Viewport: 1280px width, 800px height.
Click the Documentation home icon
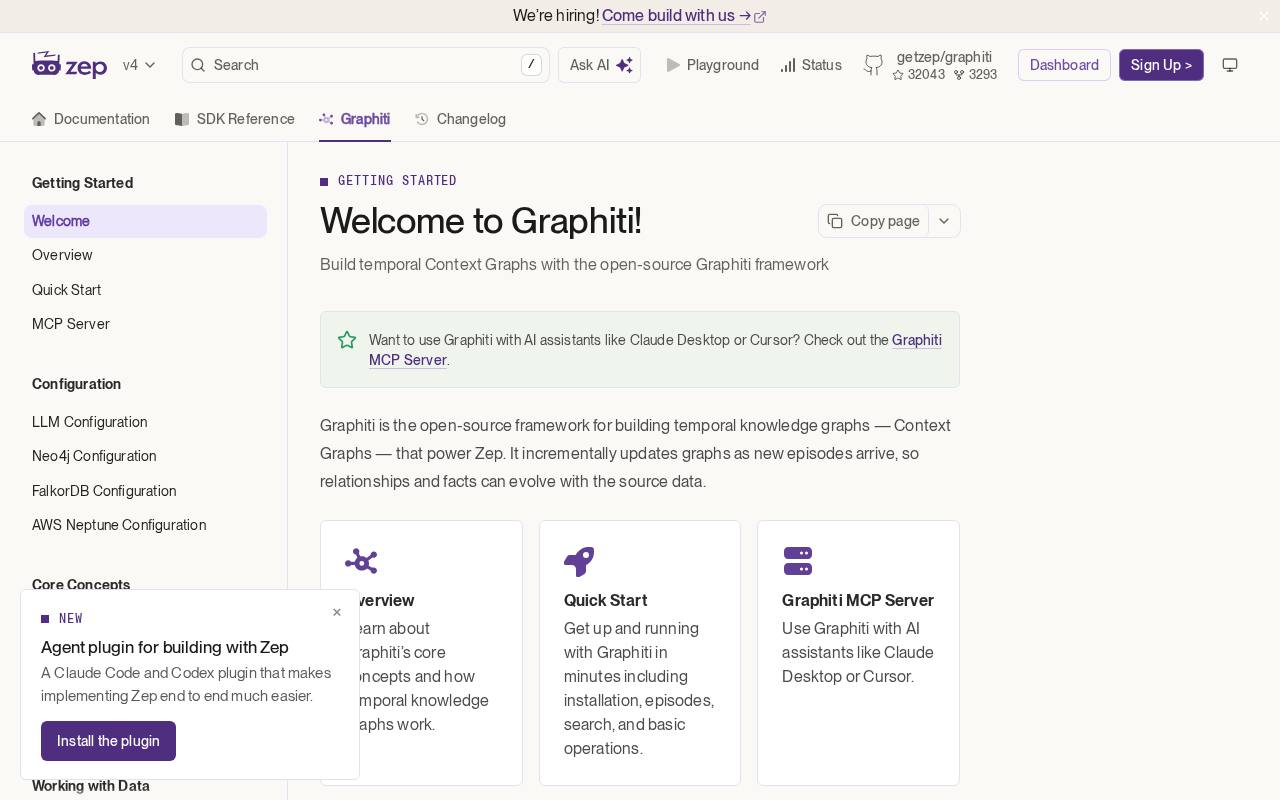click(39, 119)
